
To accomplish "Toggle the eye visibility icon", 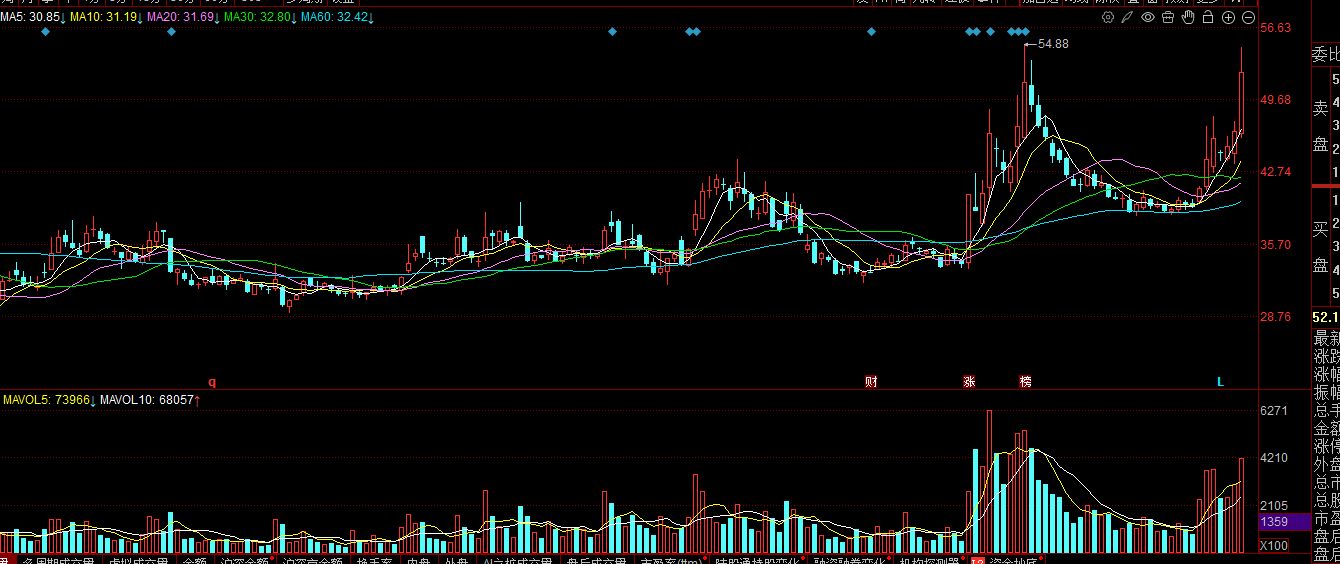I will [x=1148, y=17].
